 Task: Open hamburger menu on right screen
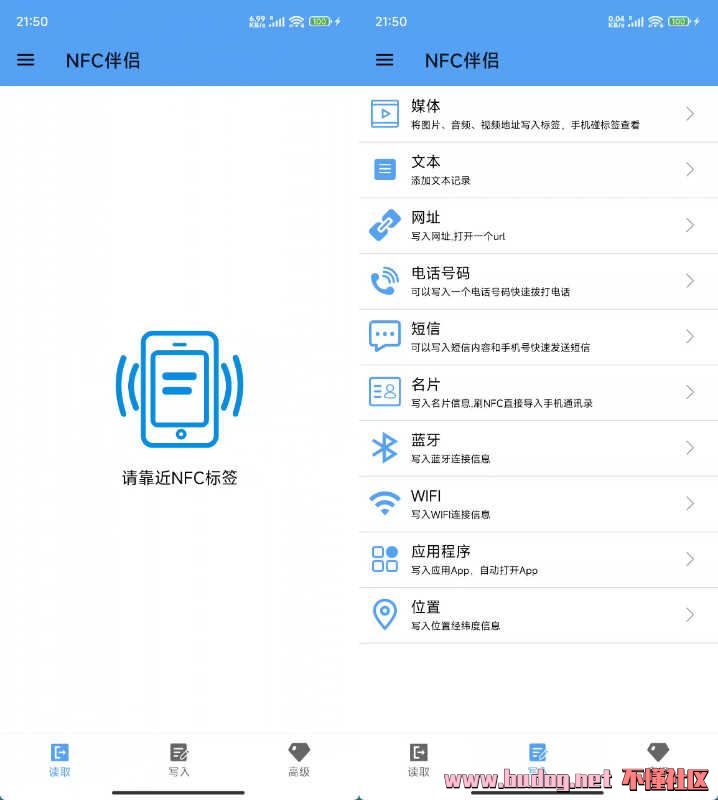click(384, 60)
